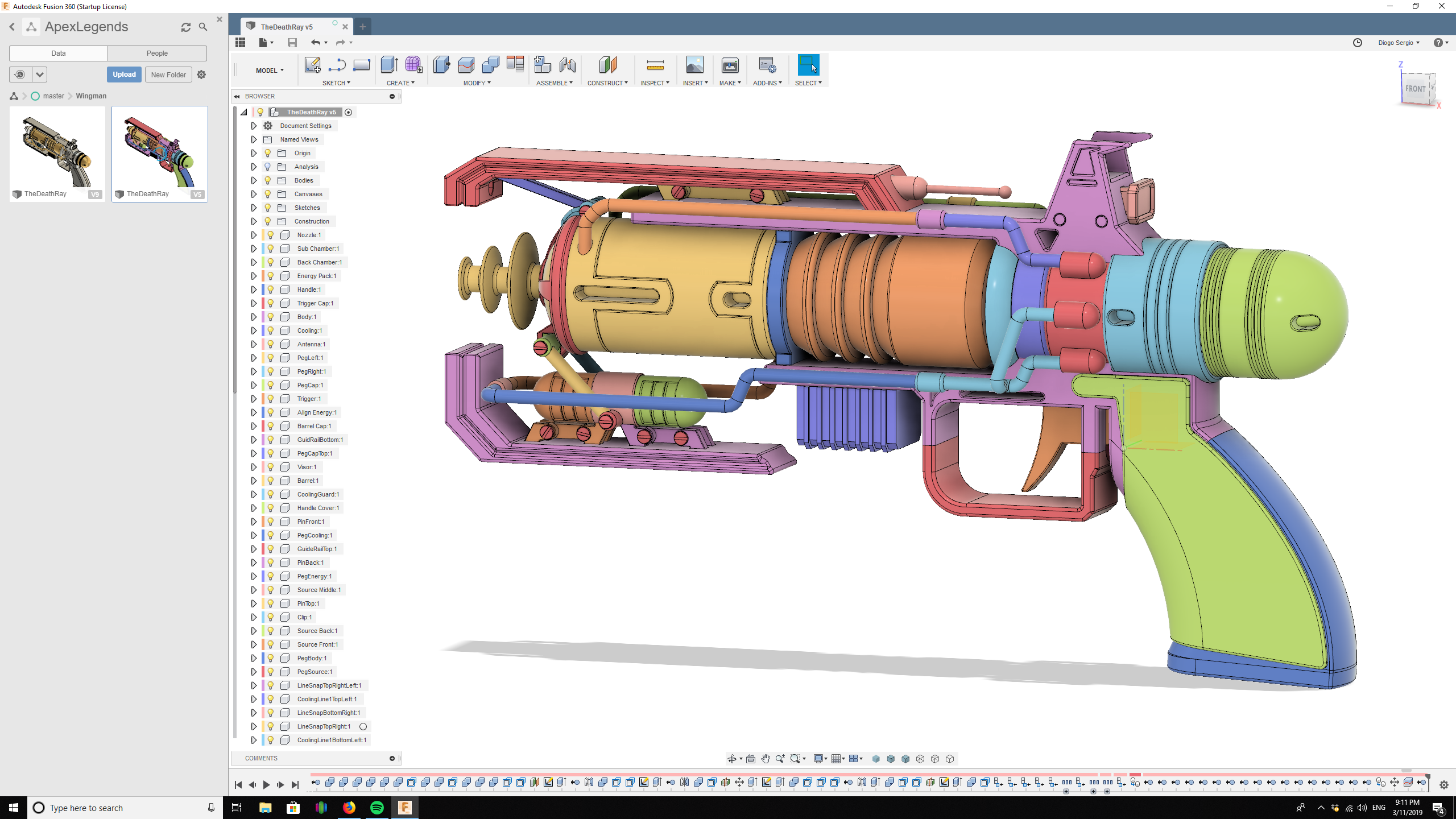Select the Rectangle sketch tool
This screenshot has height=819, width=1456.
tap(362, 65)
